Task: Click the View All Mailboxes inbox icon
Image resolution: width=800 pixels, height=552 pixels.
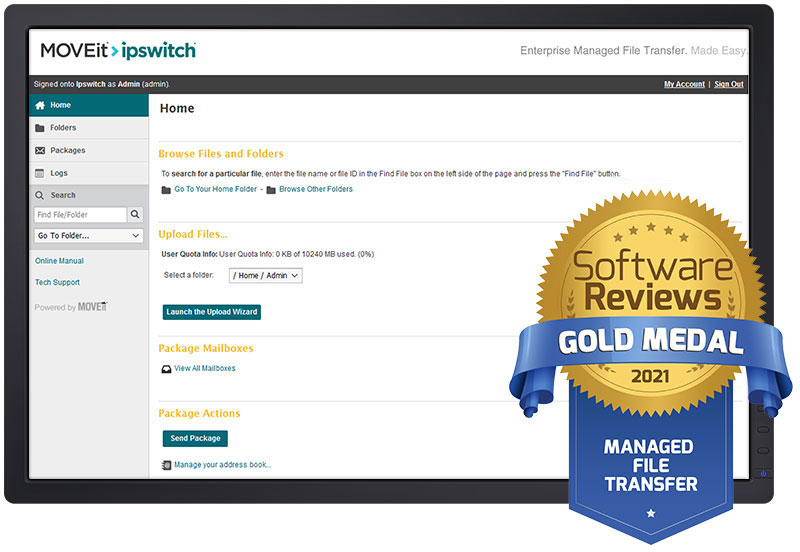Action: point(166,369)
